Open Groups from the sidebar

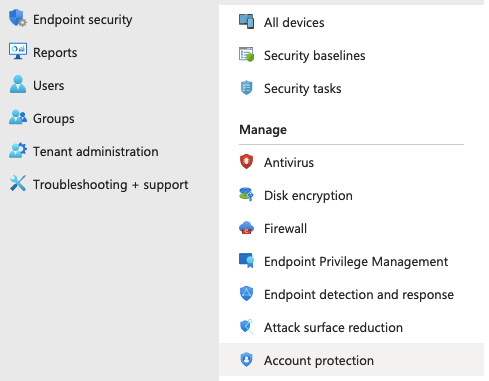point(54,119)
